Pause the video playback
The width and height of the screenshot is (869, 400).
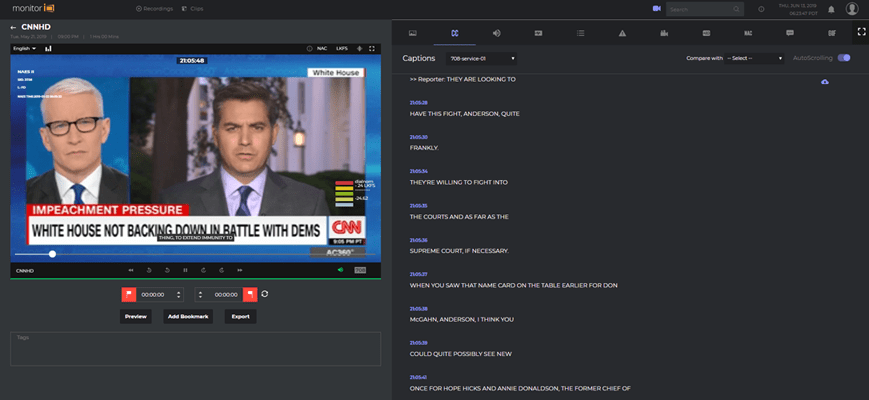point(185,270)
